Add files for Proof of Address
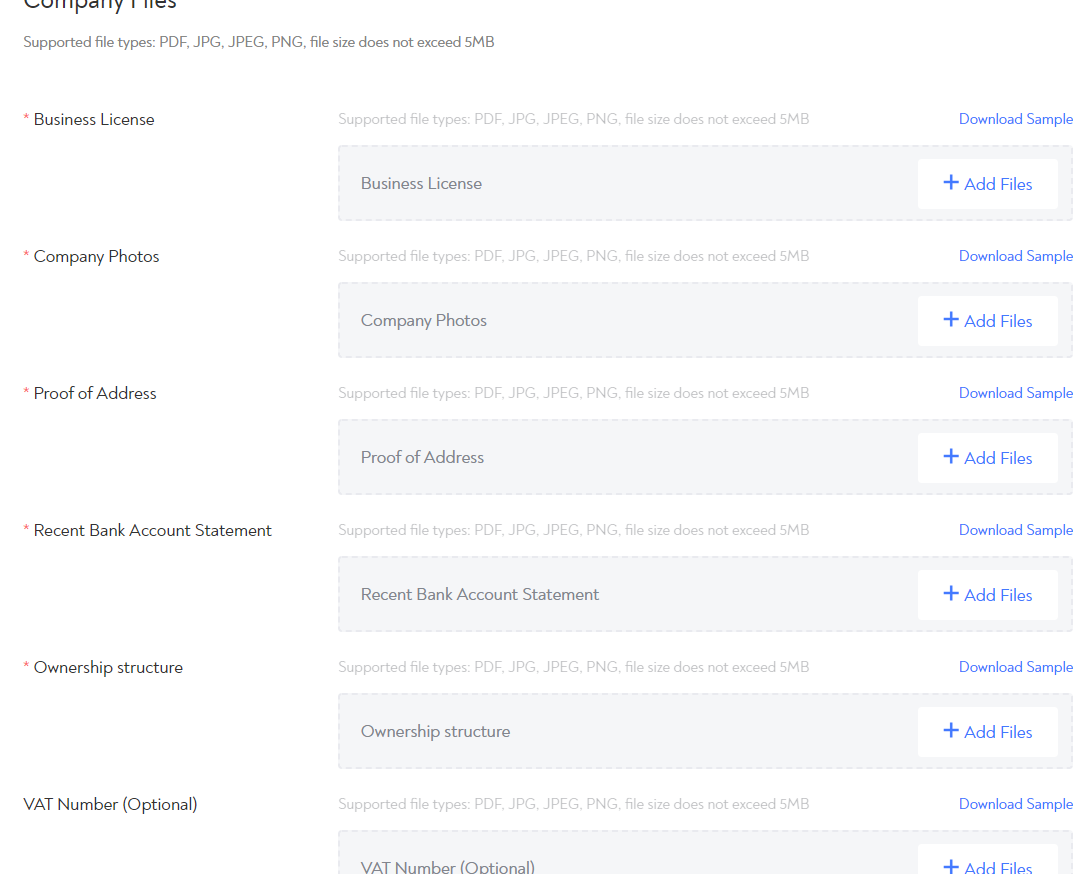1089x874 pixels. click(988, 458)
